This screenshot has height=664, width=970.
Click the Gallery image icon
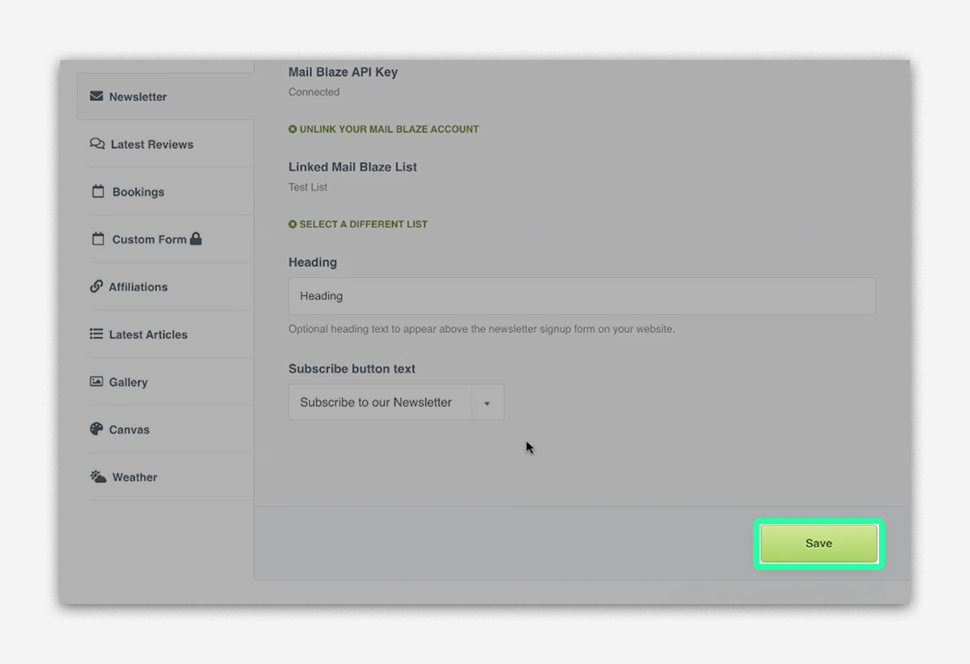(x=96, y=382)
